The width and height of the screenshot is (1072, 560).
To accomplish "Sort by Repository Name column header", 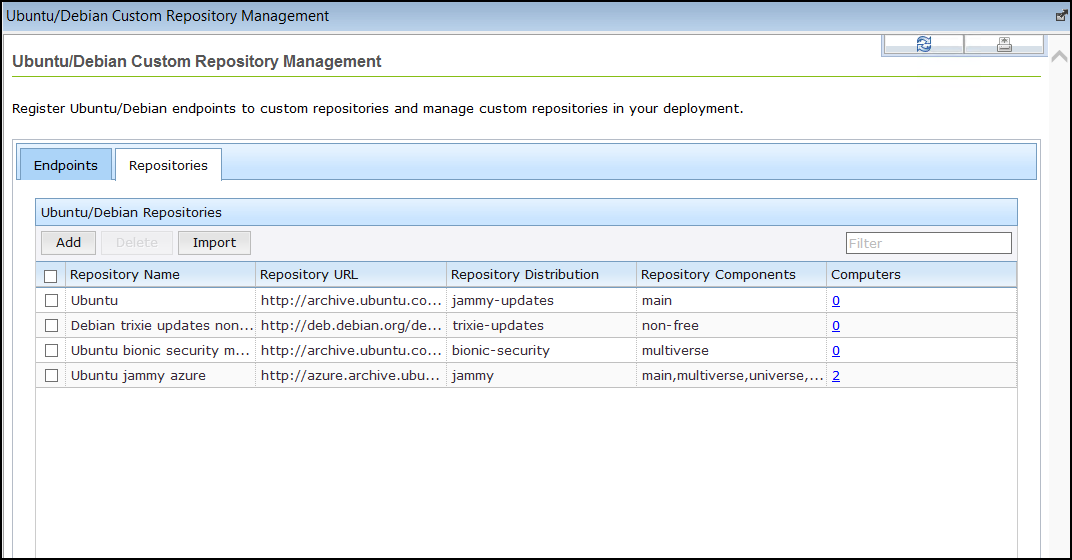I will [x=161, y=275].
